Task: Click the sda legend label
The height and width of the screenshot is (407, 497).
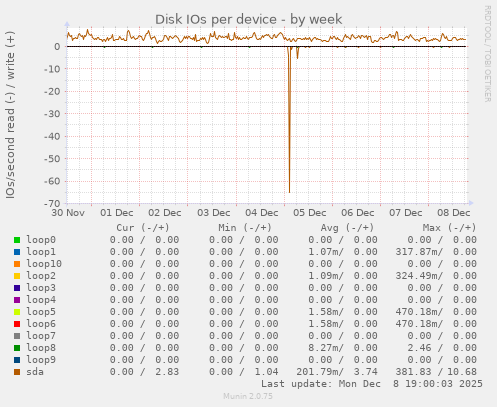Action: click(x=35, y=372)
